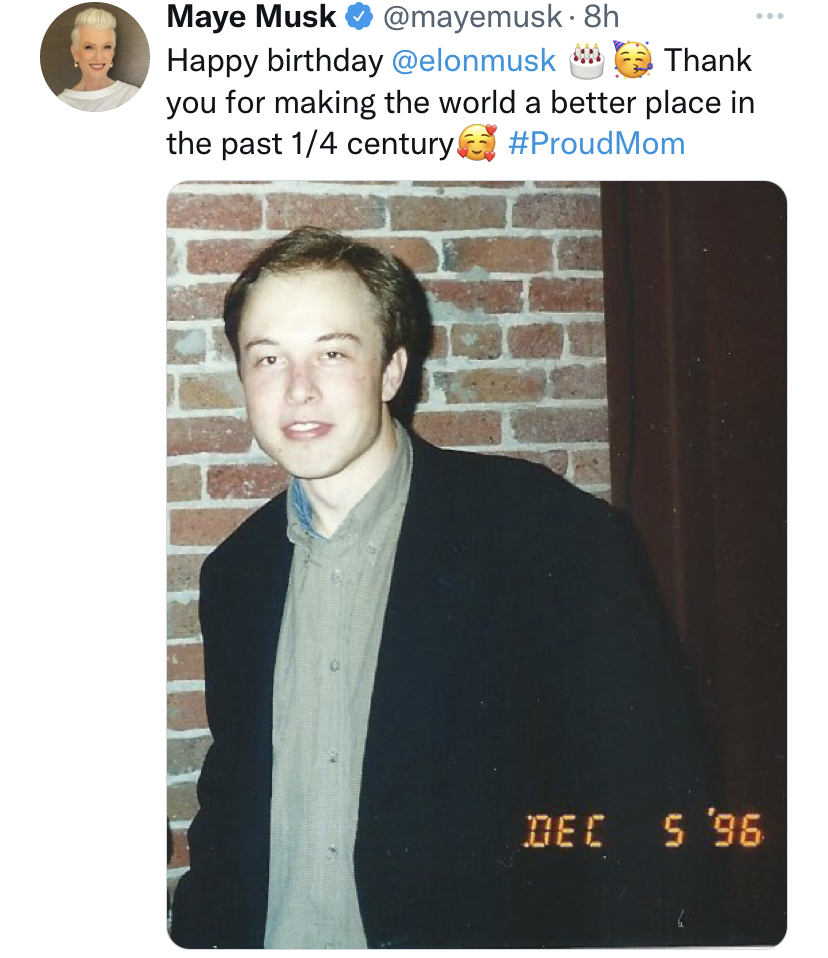Screen dimensions: 828x958
Task: Click the word "Thank" after the emojis
Action: click(x=708, y=60)
